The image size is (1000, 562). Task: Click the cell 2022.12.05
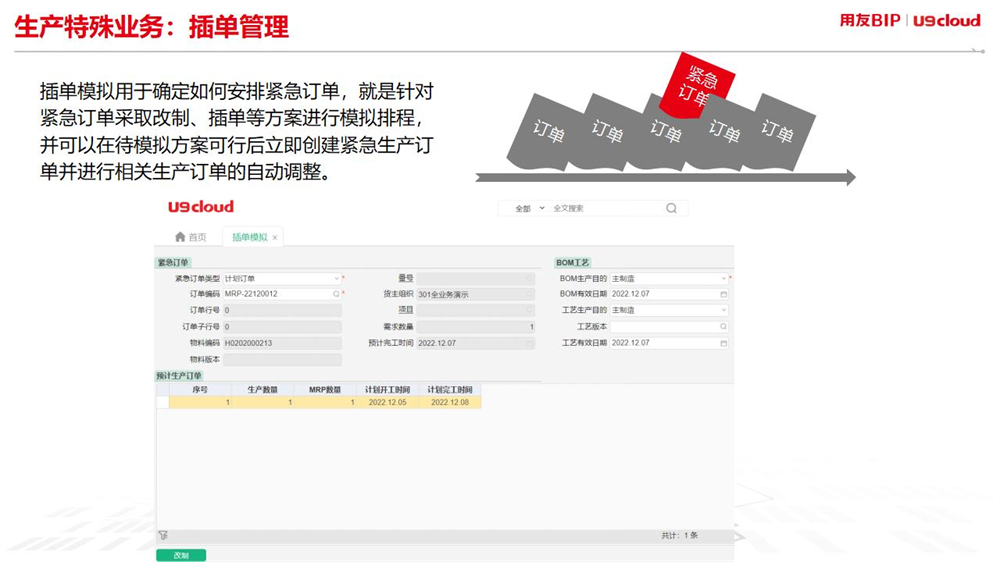pos(388,403)
